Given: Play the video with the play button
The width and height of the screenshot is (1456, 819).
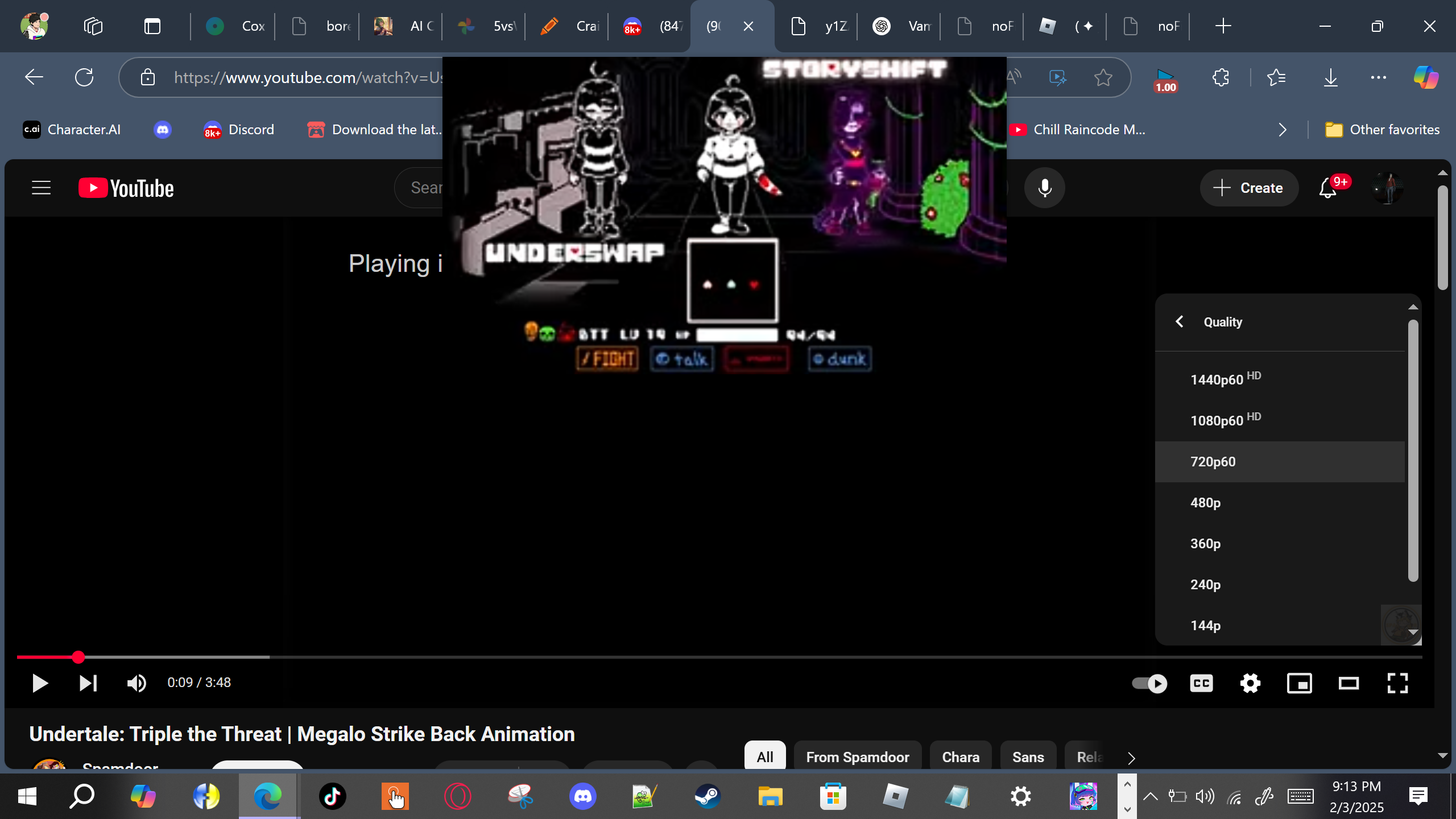Looking at the screenshot, I should (39, 683).
